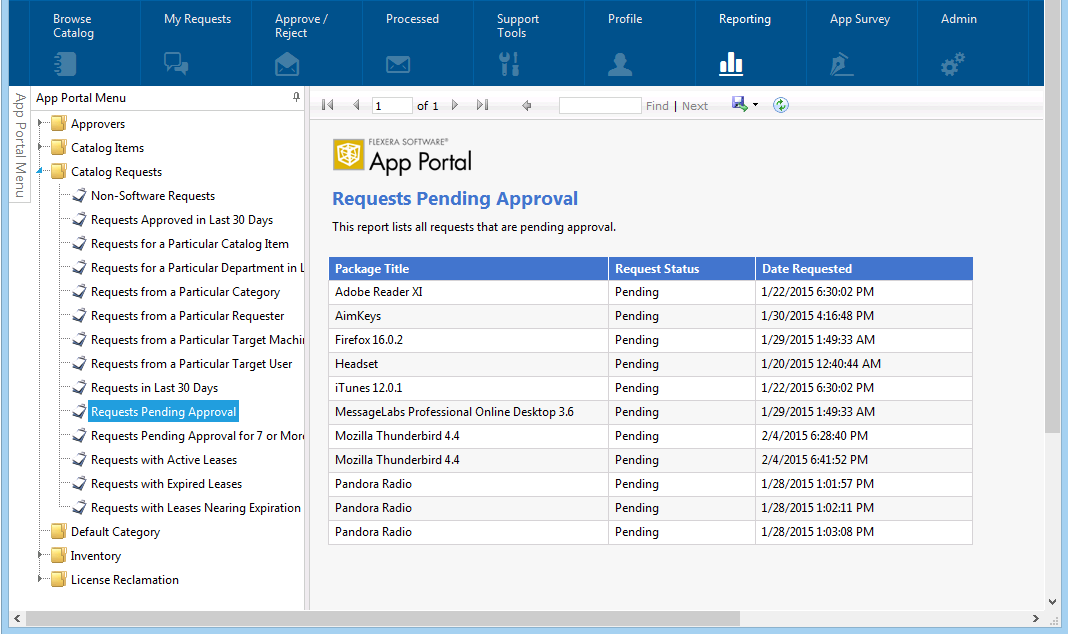Image resolution: width=1068 pixels, height=634 pixels.
Task: Jump to the last report page
Action: click(x=482, y=105)
